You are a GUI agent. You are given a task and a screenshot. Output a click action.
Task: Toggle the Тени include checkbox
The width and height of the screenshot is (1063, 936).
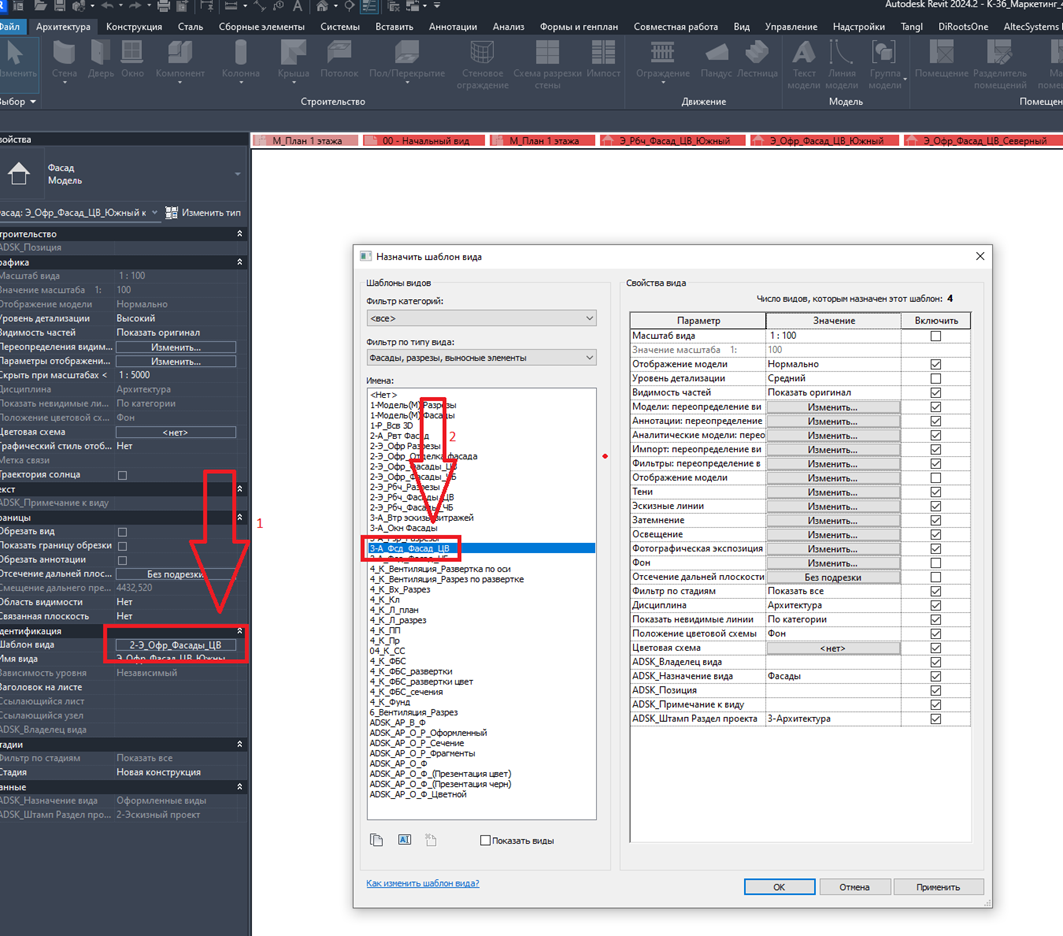(936, 492)
